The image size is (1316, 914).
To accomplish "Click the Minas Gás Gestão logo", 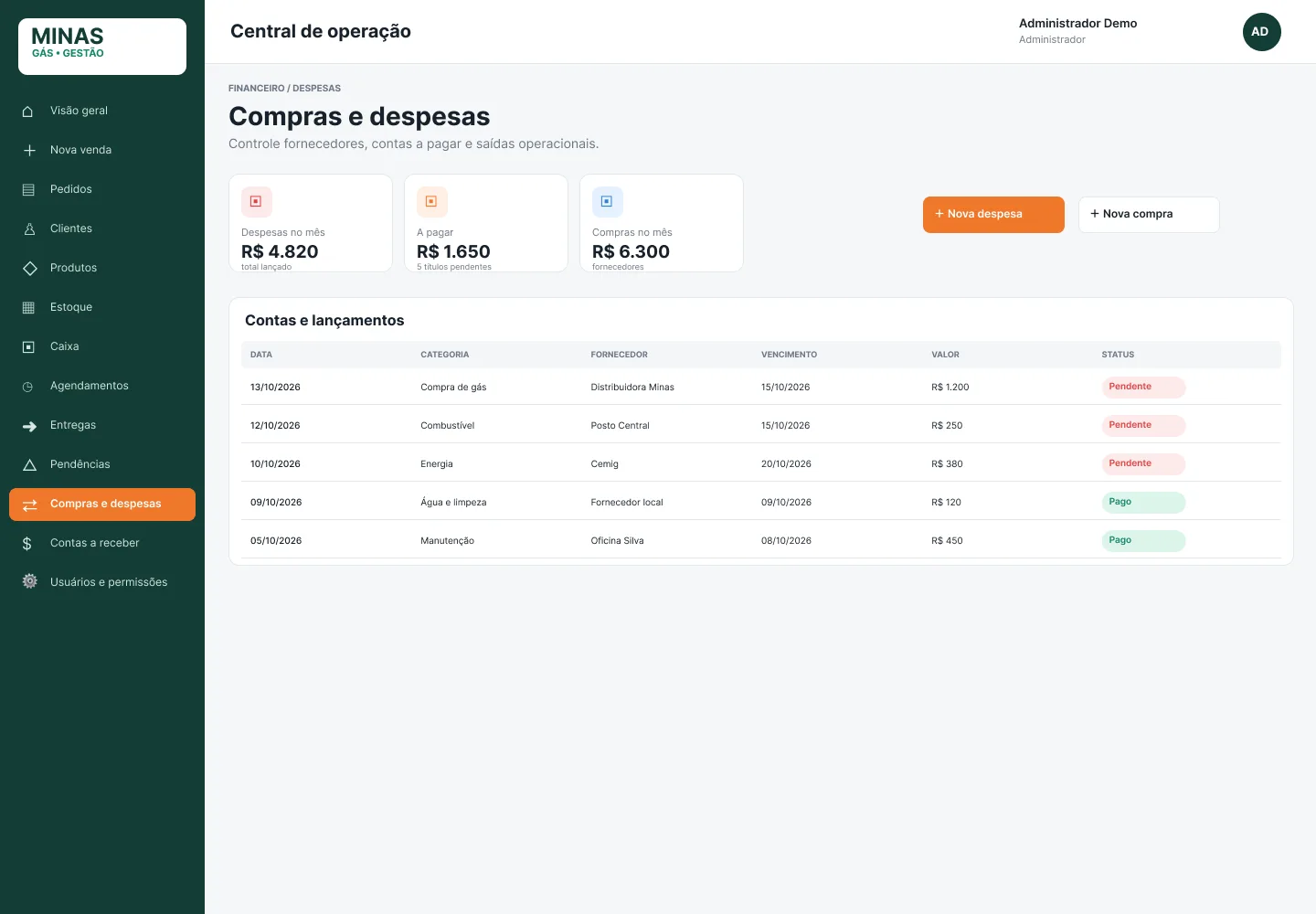I will (102, 47).
